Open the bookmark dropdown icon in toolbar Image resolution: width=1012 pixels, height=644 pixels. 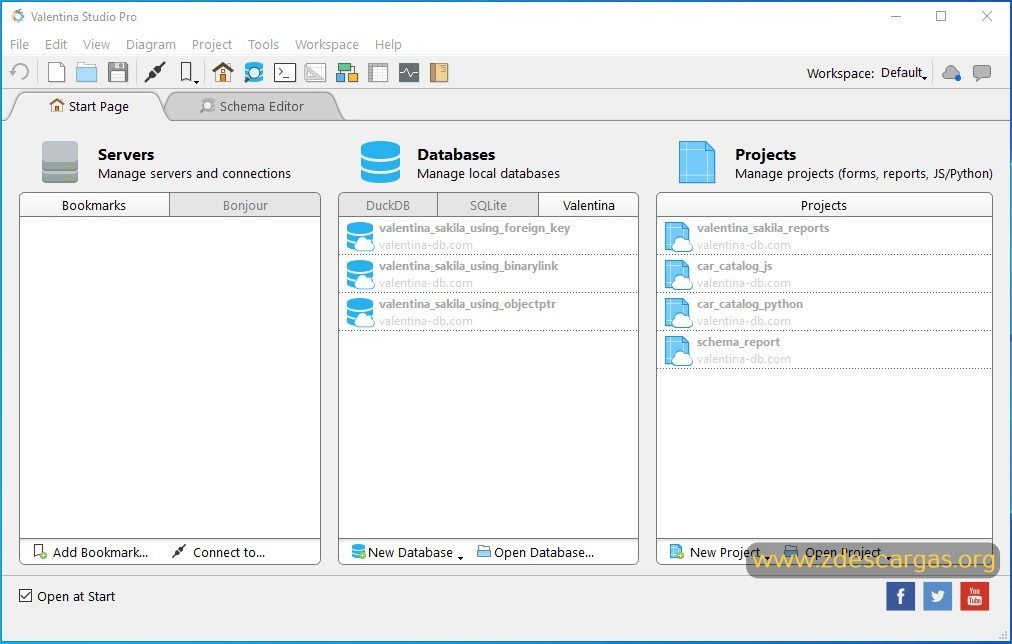[x=188, y=72]
